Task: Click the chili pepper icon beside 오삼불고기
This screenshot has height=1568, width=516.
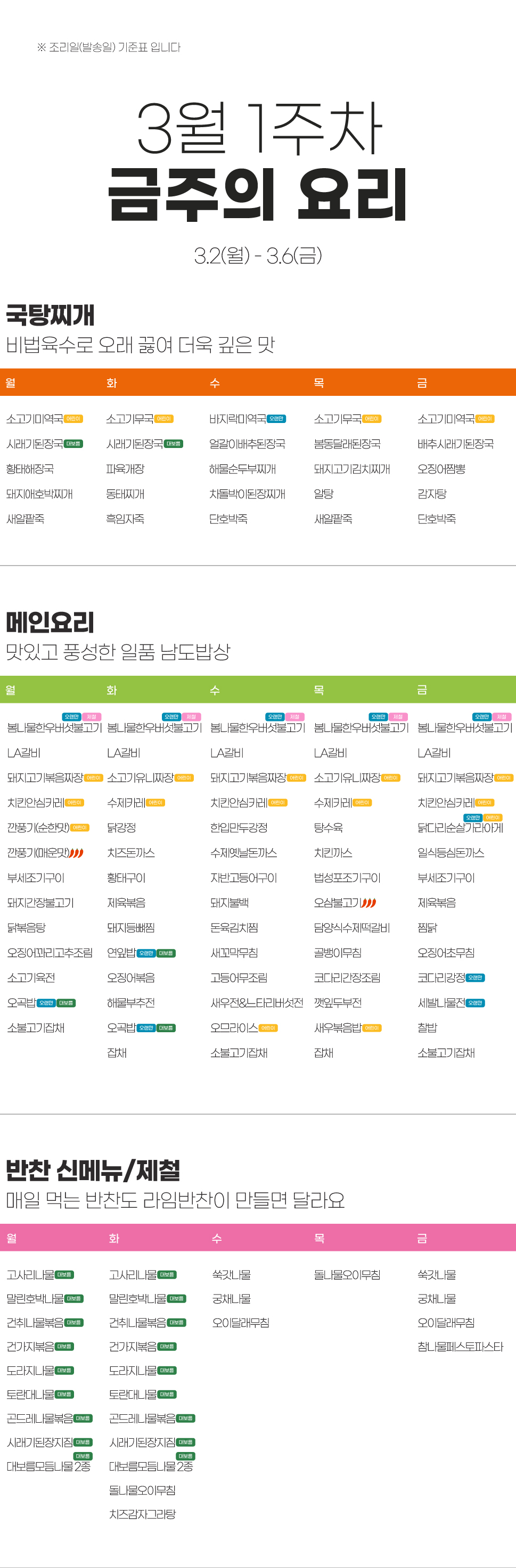Action: point(368,903)
